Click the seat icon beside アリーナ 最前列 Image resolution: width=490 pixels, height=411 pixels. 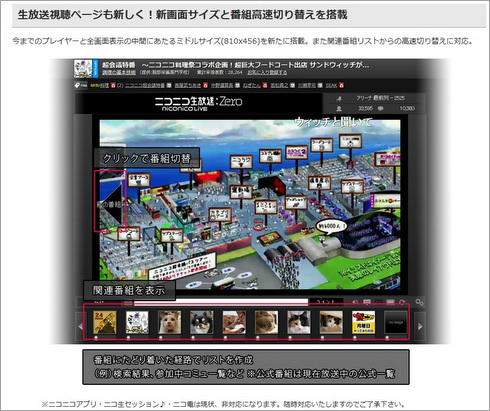[339, 98]
